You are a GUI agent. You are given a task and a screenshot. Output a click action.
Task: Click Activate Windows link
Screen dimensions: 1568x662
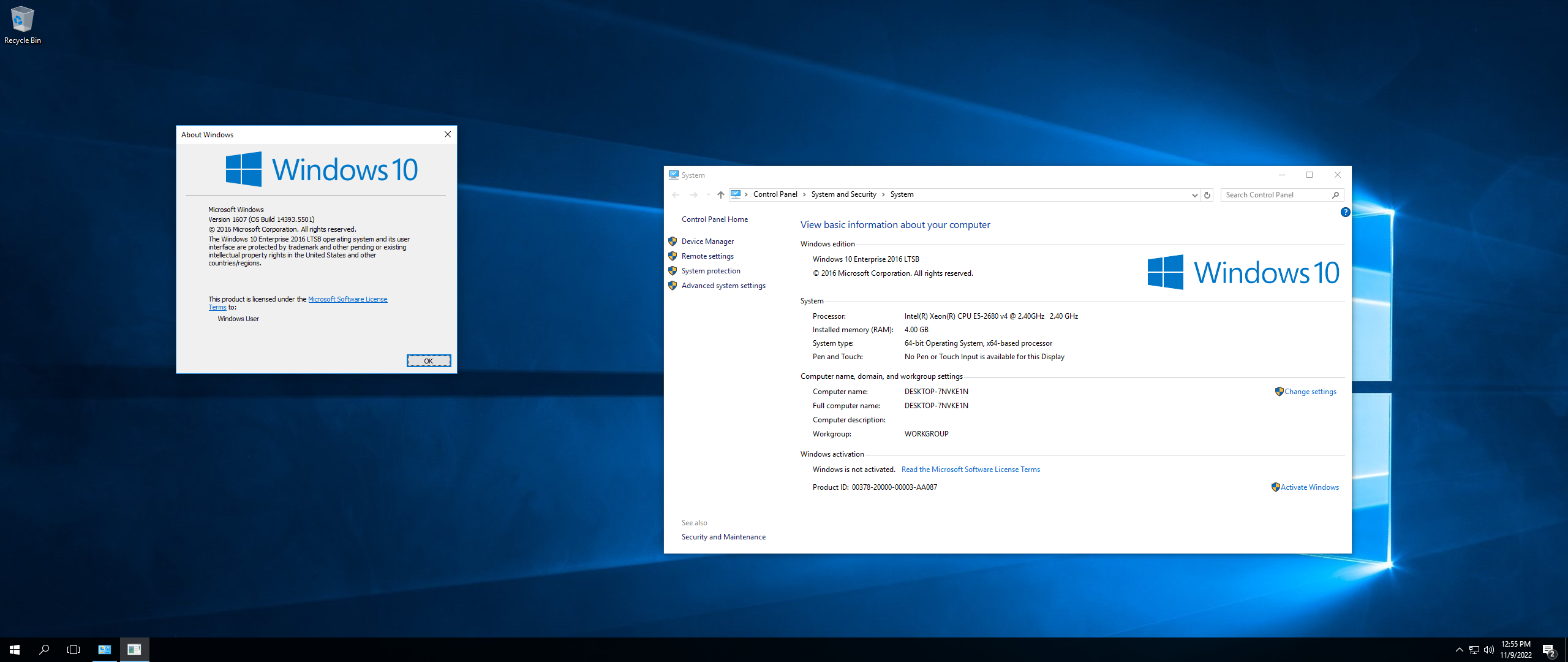click(1310, 487)
